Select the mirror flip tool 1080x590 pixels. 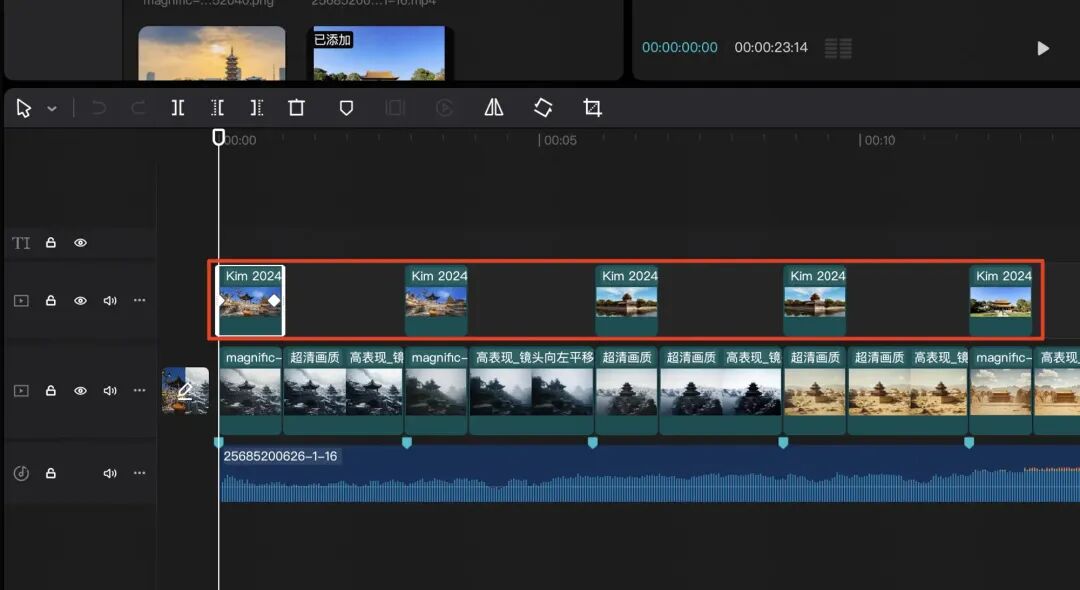pos(494,107)
